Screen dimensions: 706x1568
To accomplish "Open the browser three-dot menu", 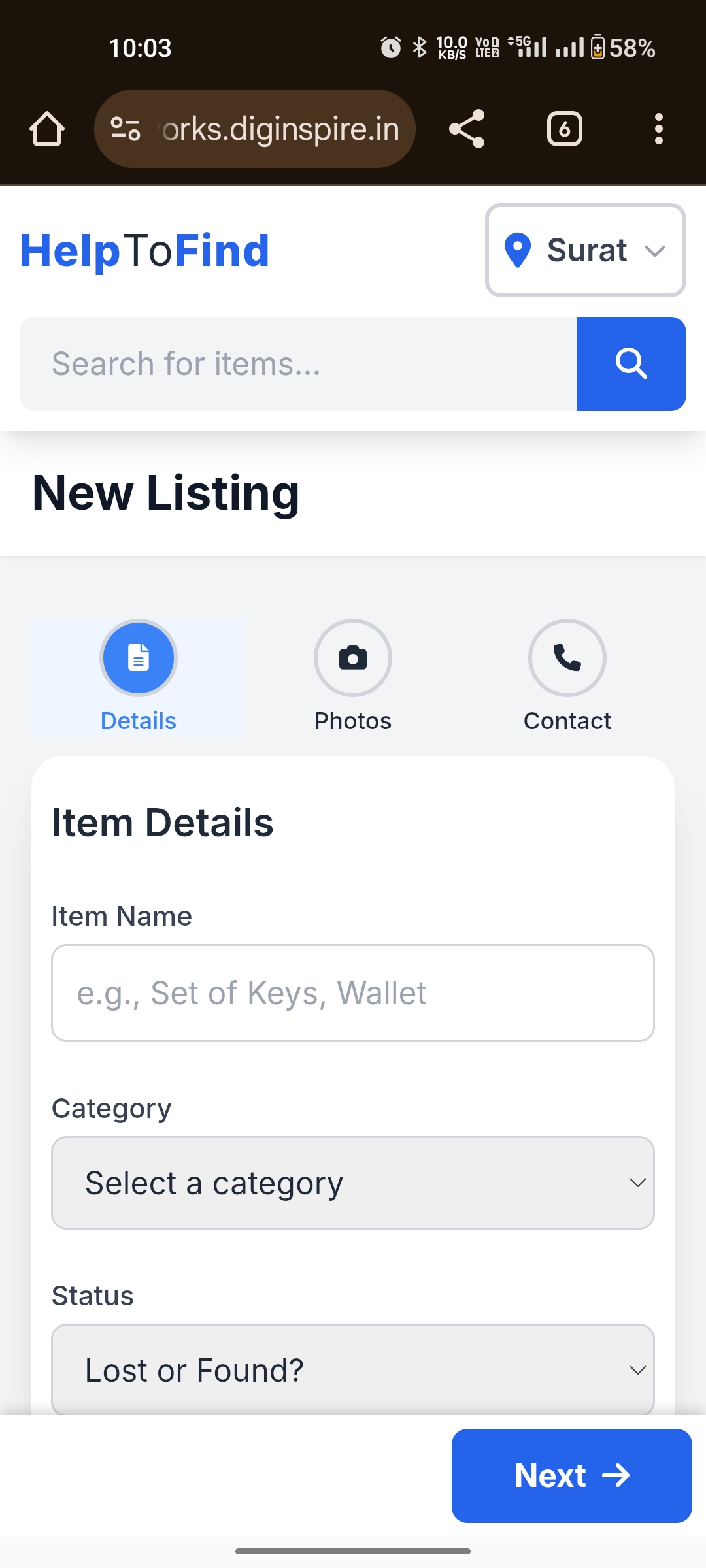I will point(658,129).
